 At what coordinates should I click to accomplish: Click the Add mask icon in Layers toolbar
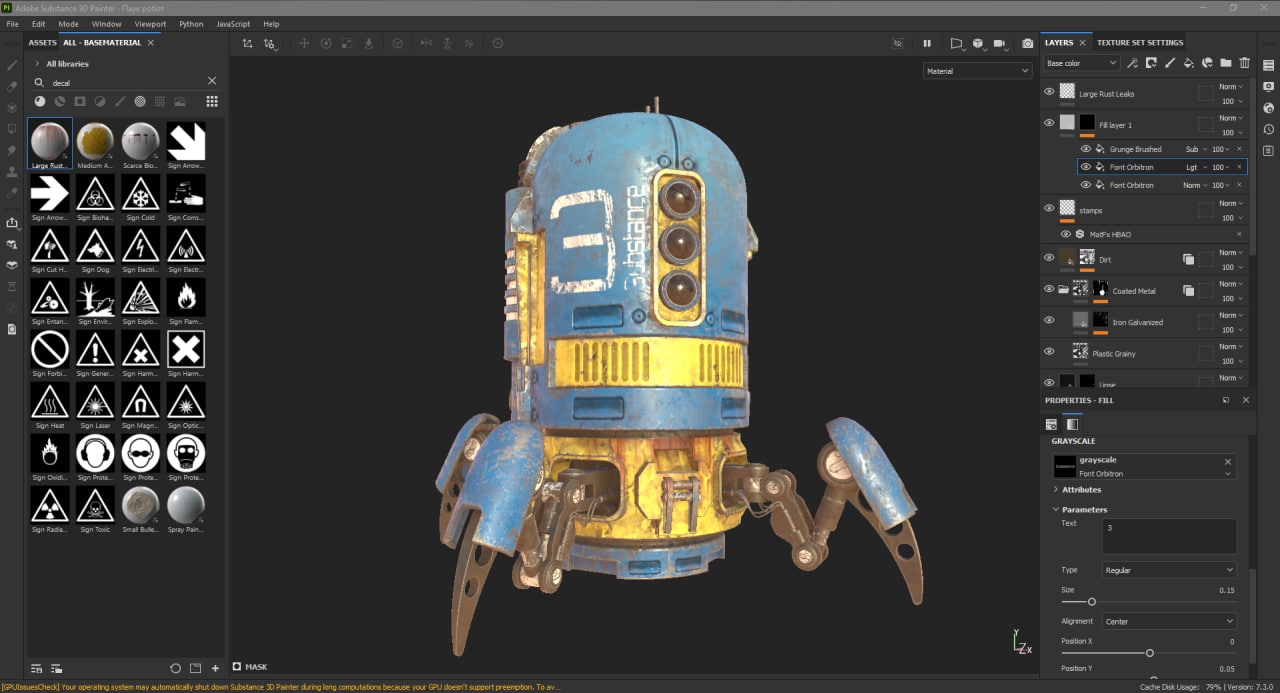click(x=1151, y=63)
